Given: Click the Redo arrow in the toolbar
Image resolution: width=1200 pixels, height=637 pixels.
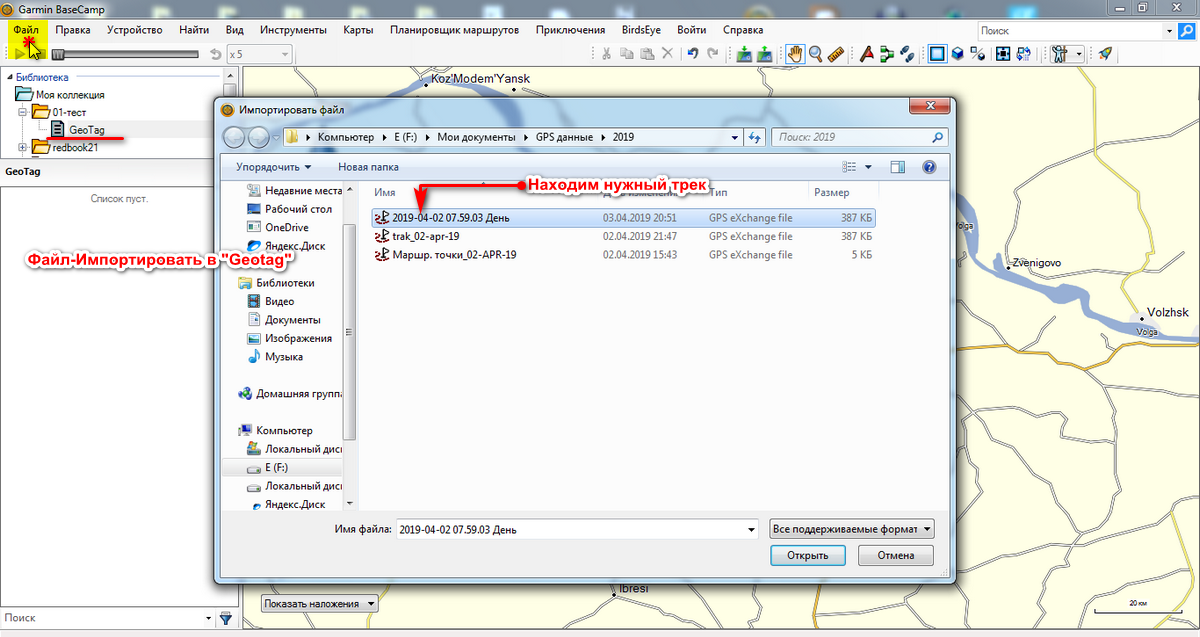Looking at the screenshot, I should 713,54.
